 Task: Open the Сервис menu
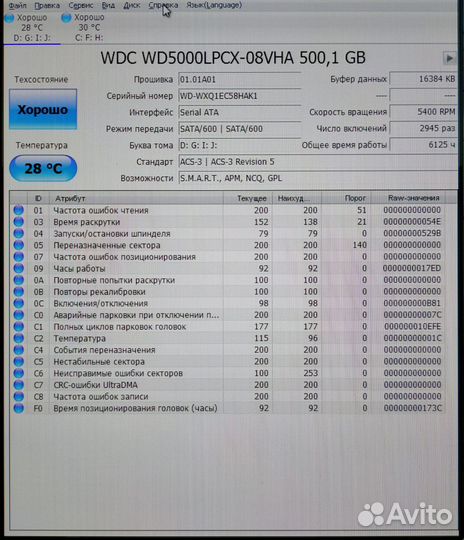click(x=81, y=6)
